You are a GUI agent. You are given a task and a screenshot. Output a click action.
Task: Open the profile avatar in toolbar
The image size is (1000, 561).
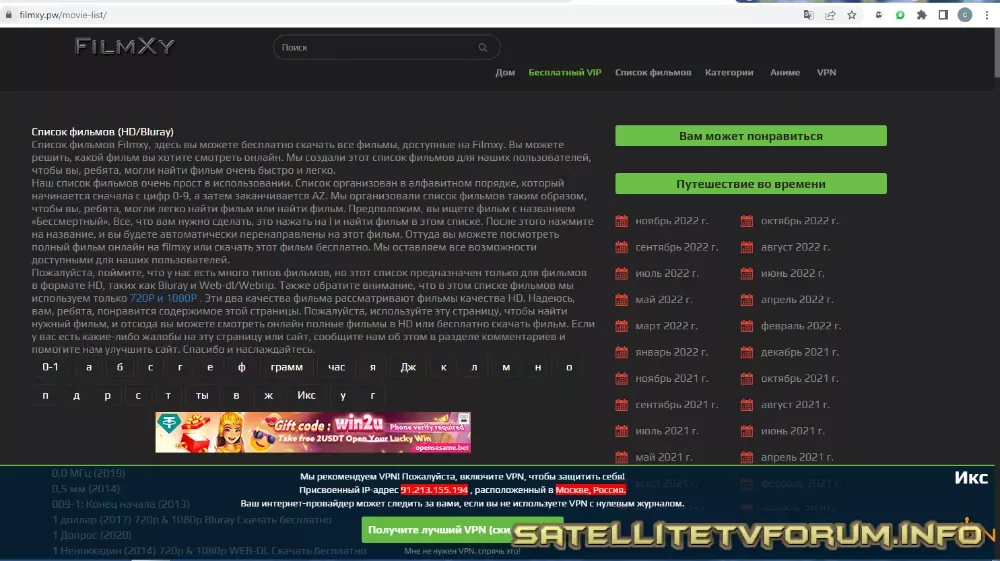click(965, 15)
